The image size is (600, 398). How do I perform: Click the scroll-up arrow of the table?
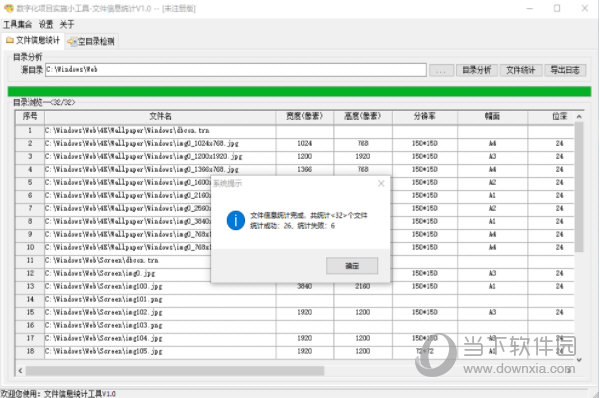pos(579,116)
